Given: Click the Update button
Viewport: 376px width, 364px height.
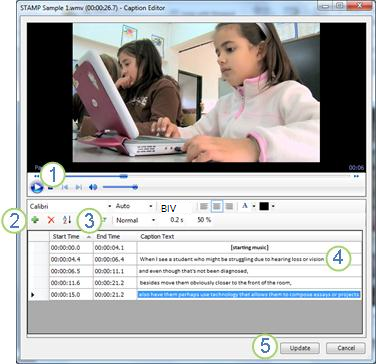Looking at the screenshot, I should click(300, 348).
